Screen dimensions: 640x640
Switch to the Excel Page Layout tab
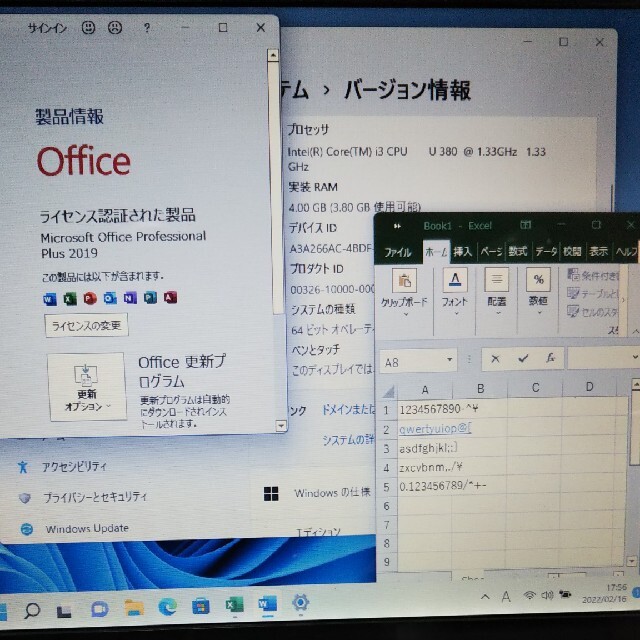[491, 251]
